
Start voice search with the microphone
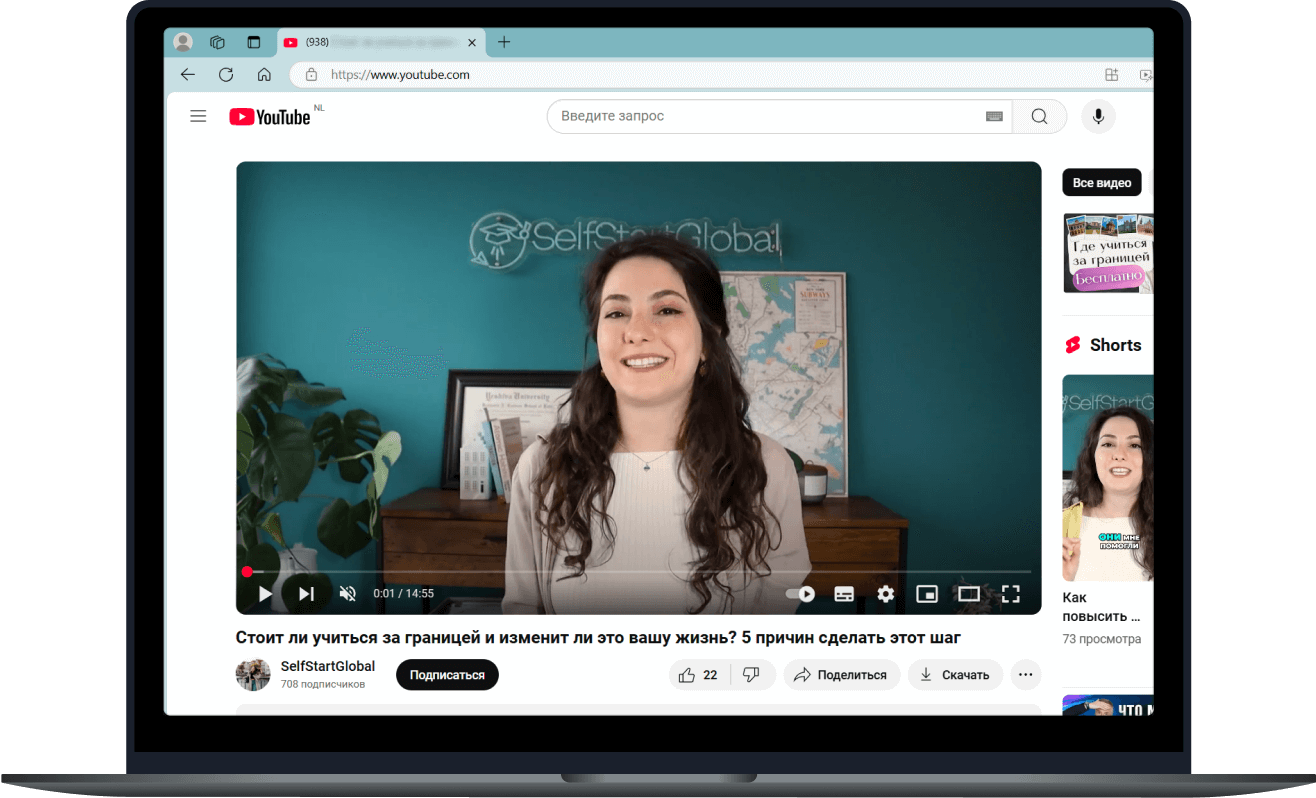(1098, 117)
